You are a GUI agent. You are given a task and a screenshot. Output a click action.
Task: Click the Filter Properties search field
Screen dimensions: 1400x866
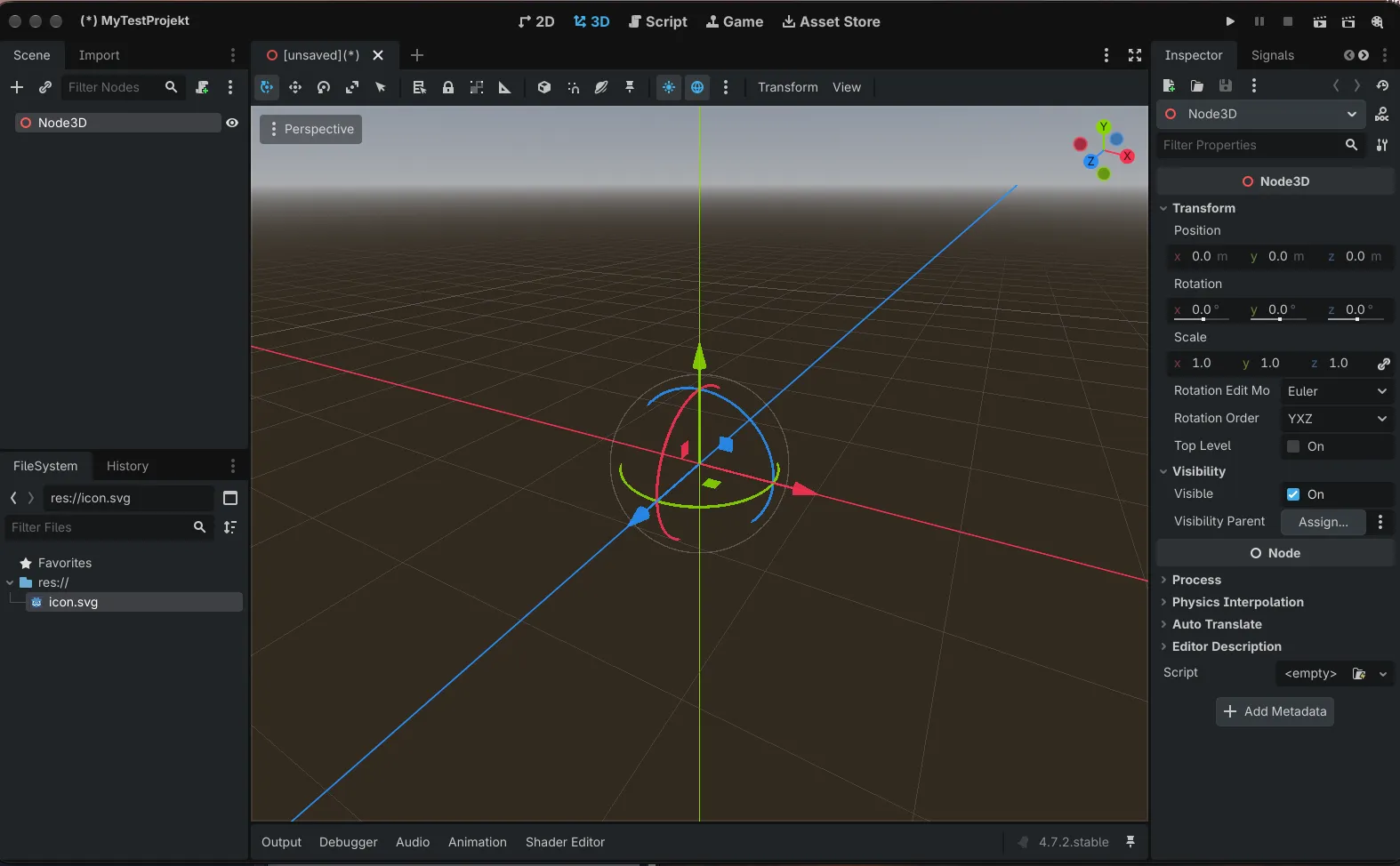[1261, 145]
